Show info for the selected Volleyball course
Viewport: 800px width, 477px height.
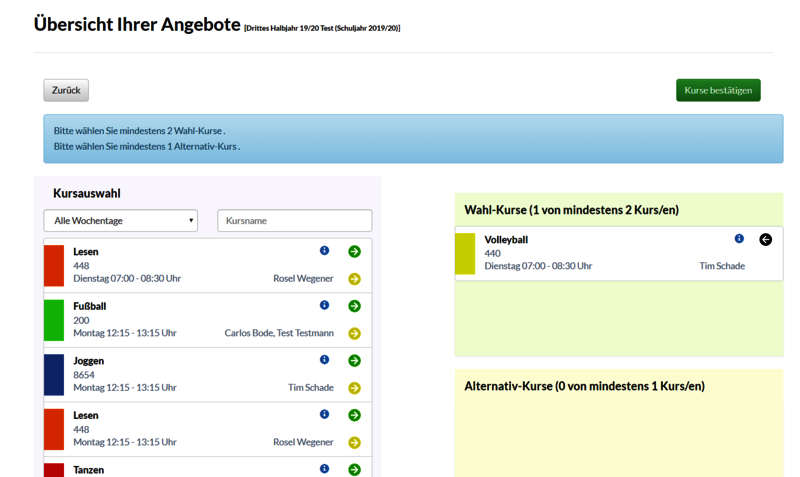click(739, 239)
